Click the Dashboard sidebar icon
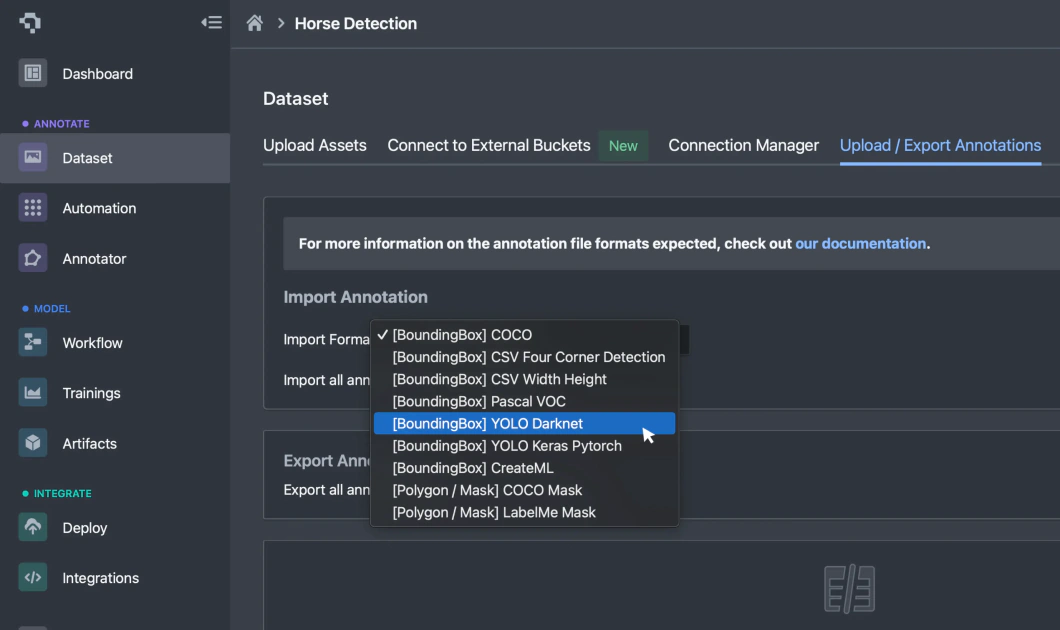The image size is (1060, 630). pyautogui.click(x=33, y=73)
